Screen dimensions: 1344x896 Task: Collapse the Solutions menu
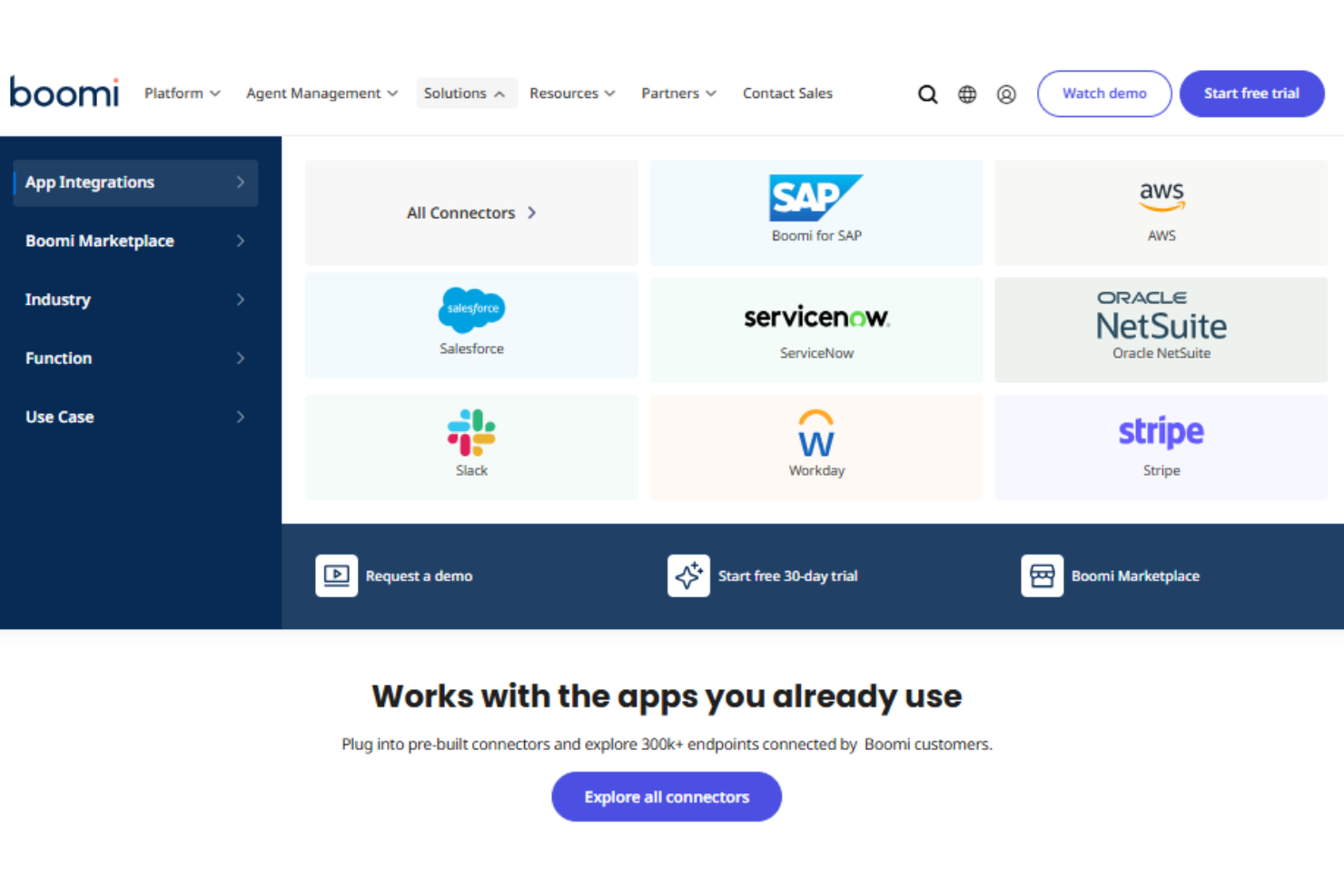click(467, 94)
